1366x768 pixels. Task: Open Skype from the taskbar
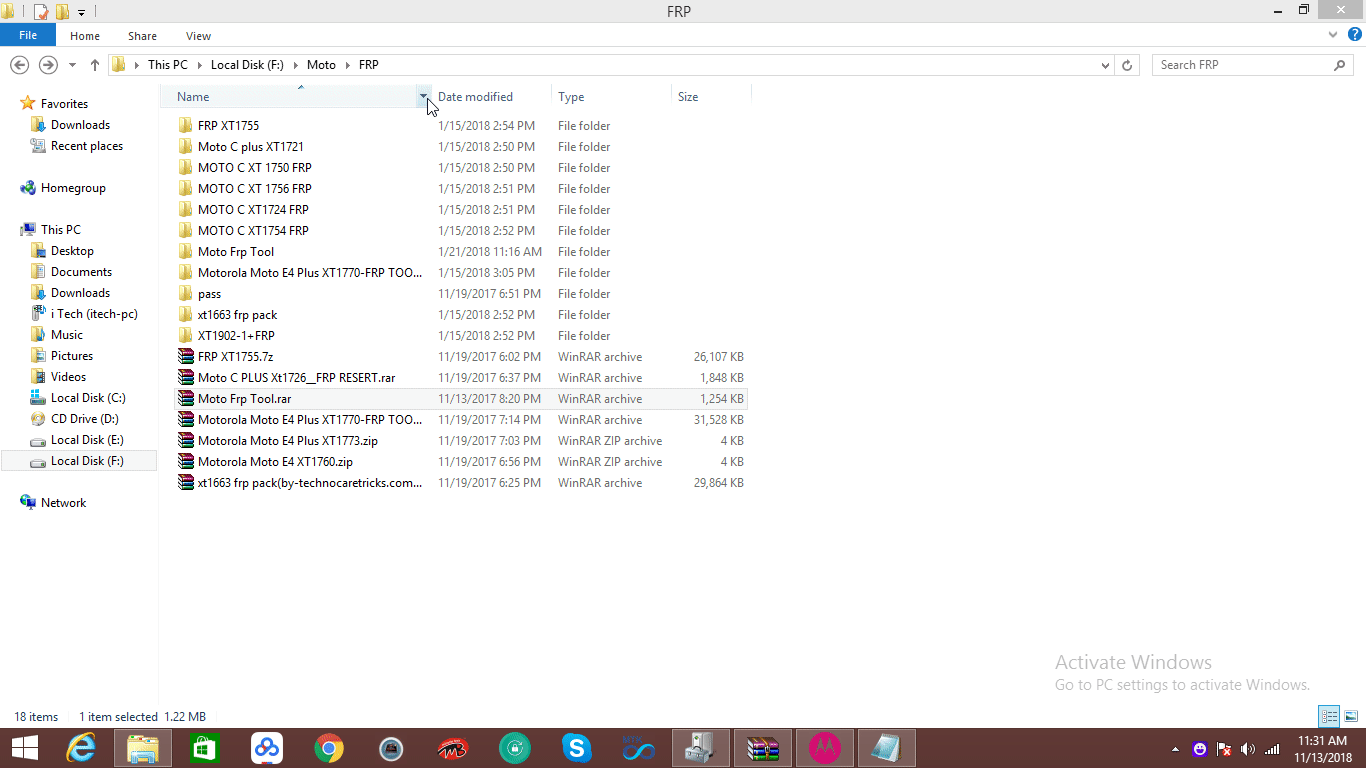coord(576,748)
